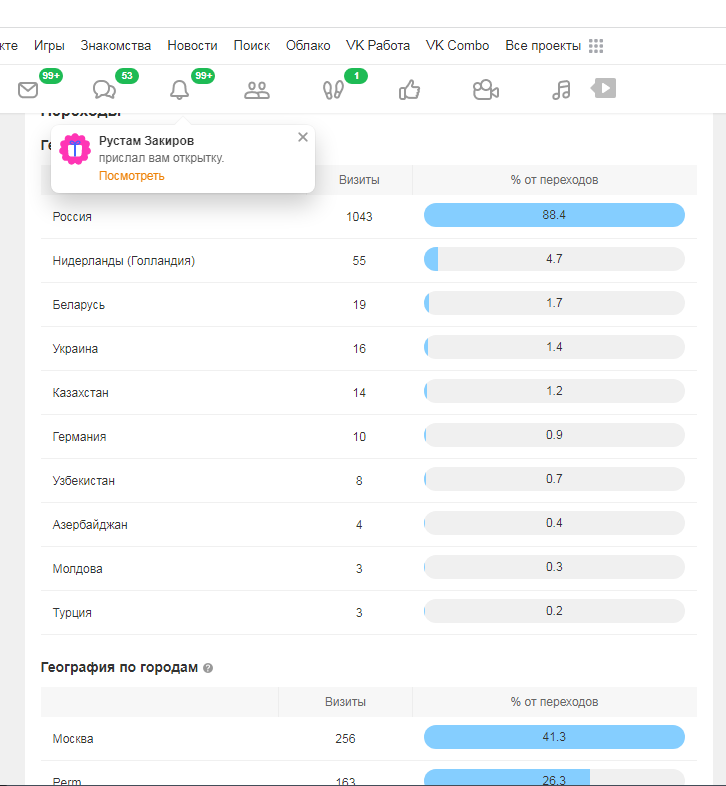
Task: Click Облако in the top navigation
Action: (x=308, y=45)
